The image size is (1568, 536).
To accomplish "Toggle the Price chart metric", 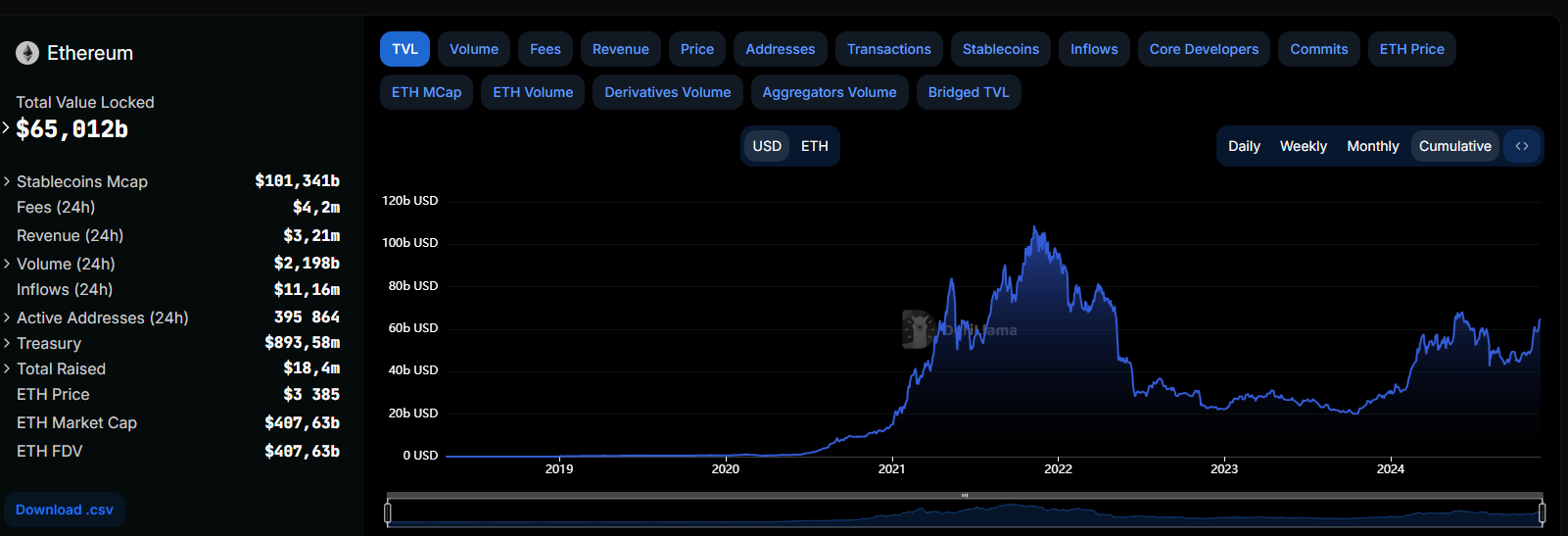I will [697, 49].
